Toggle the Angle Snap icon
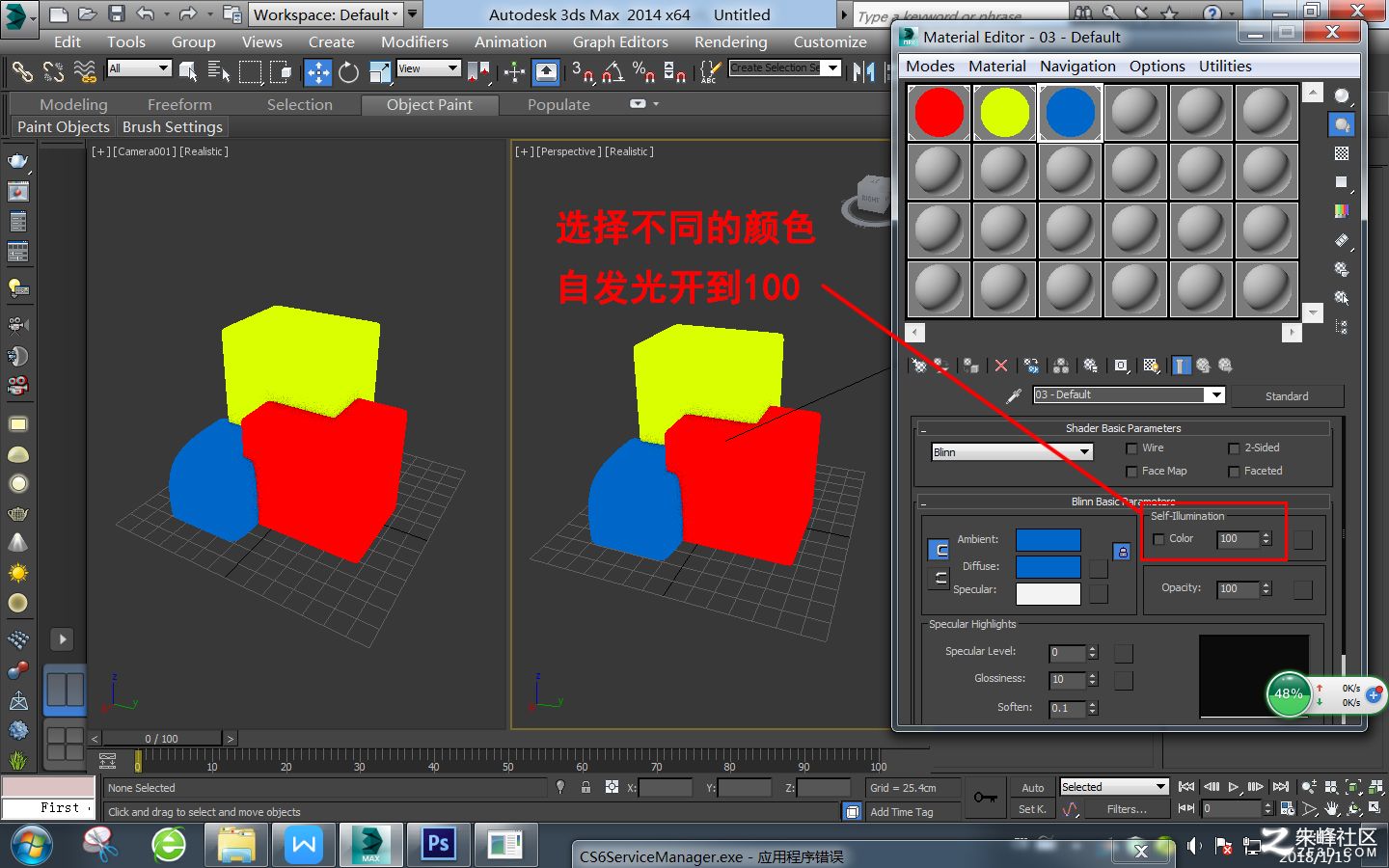Image resolution: width=1389 pixels, height=868 pixels. pyautogui.click(x=613, y=71)
